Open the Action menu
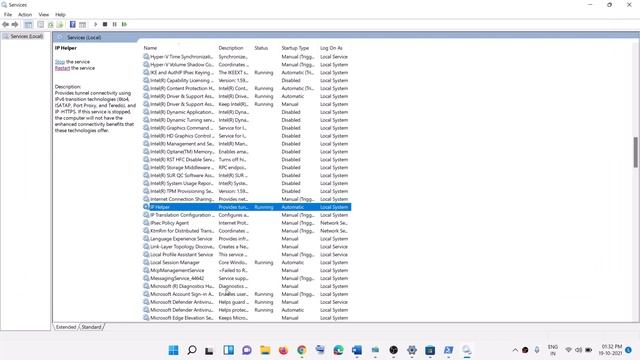The height and width of the screenshot is (360, 640). click(x=25, y=14)
